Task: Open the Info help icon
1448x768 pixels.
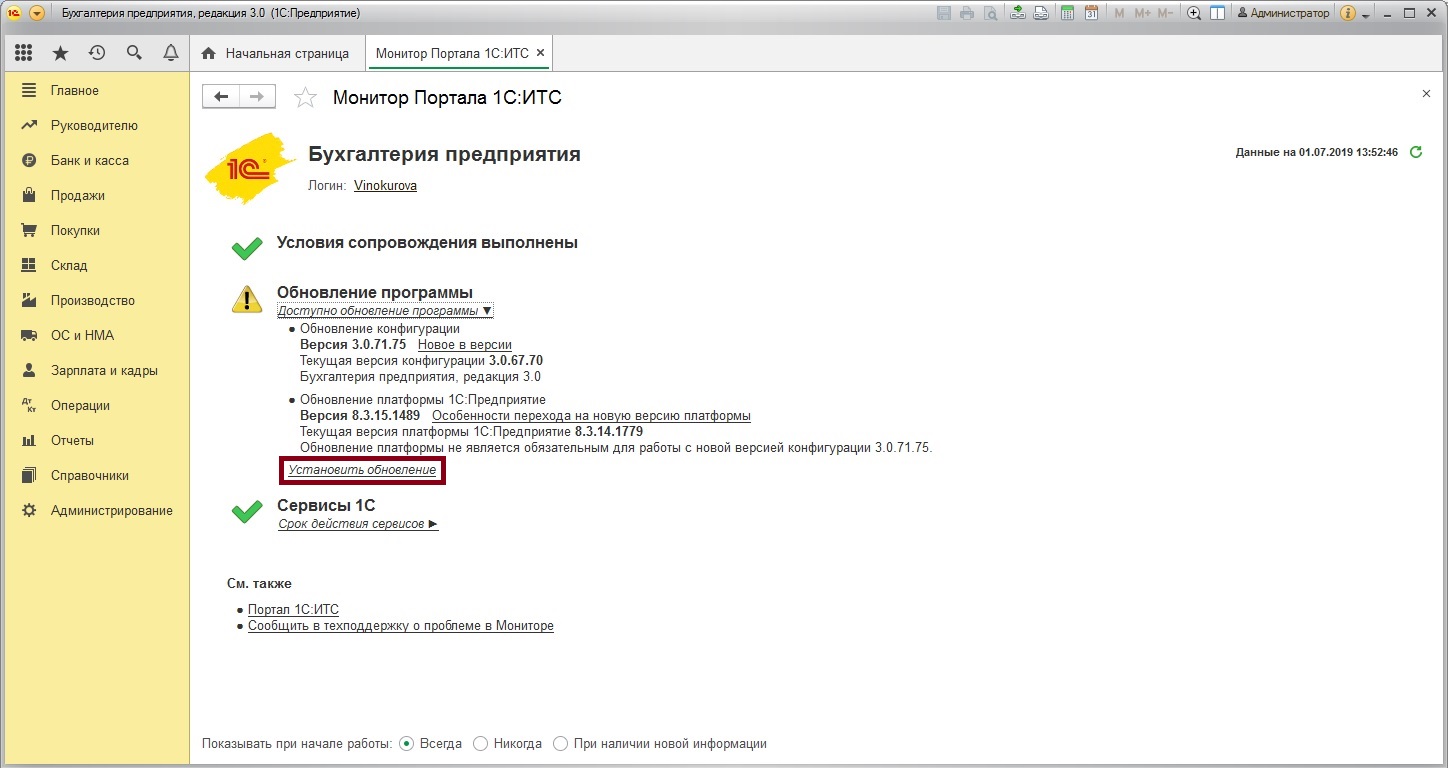Action: click(1347, 13)
